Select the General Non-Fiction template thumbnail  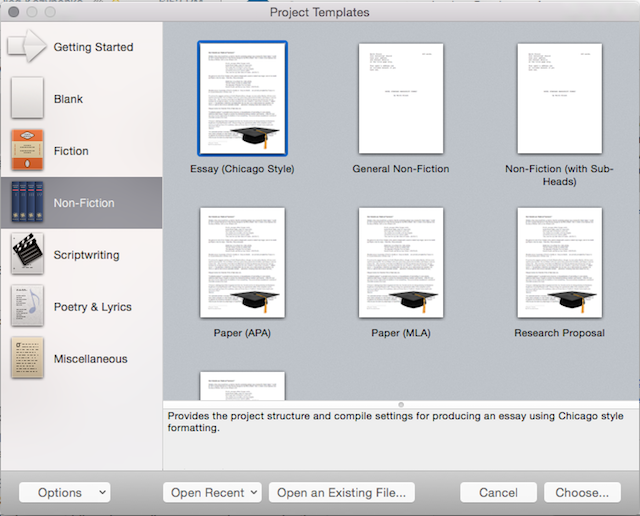point(401,98)
